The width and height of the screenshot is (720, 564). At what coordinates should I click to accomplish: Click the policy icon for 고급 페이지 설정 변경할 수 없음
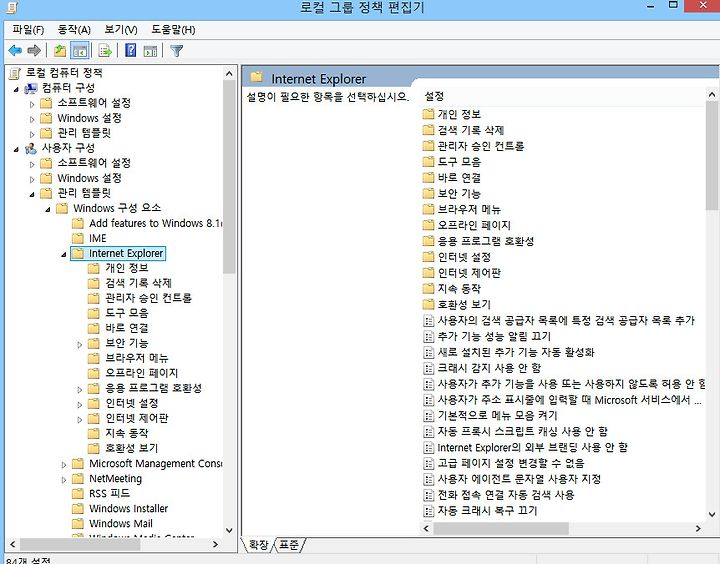[x=428, y=463]
